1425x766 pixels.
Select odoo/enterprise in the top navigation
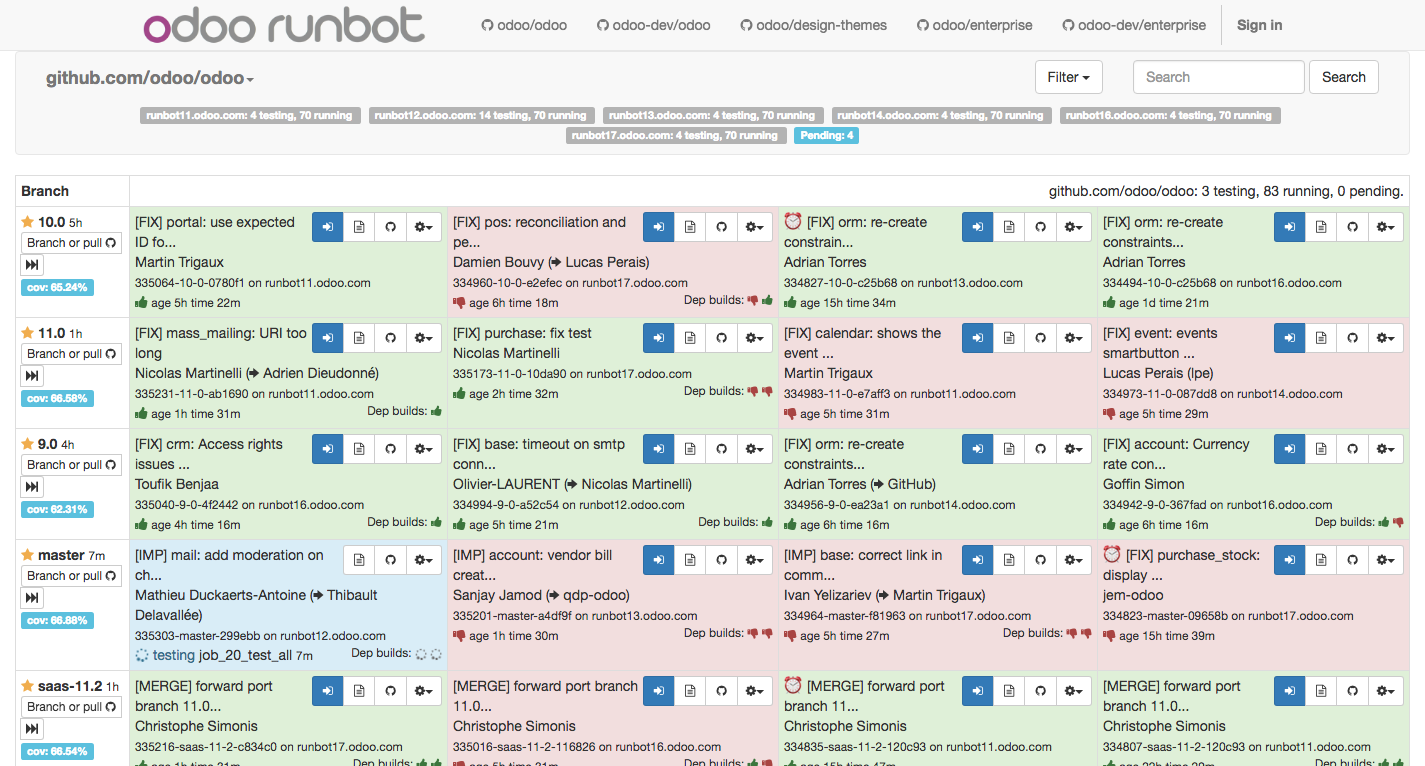[974, 25]
